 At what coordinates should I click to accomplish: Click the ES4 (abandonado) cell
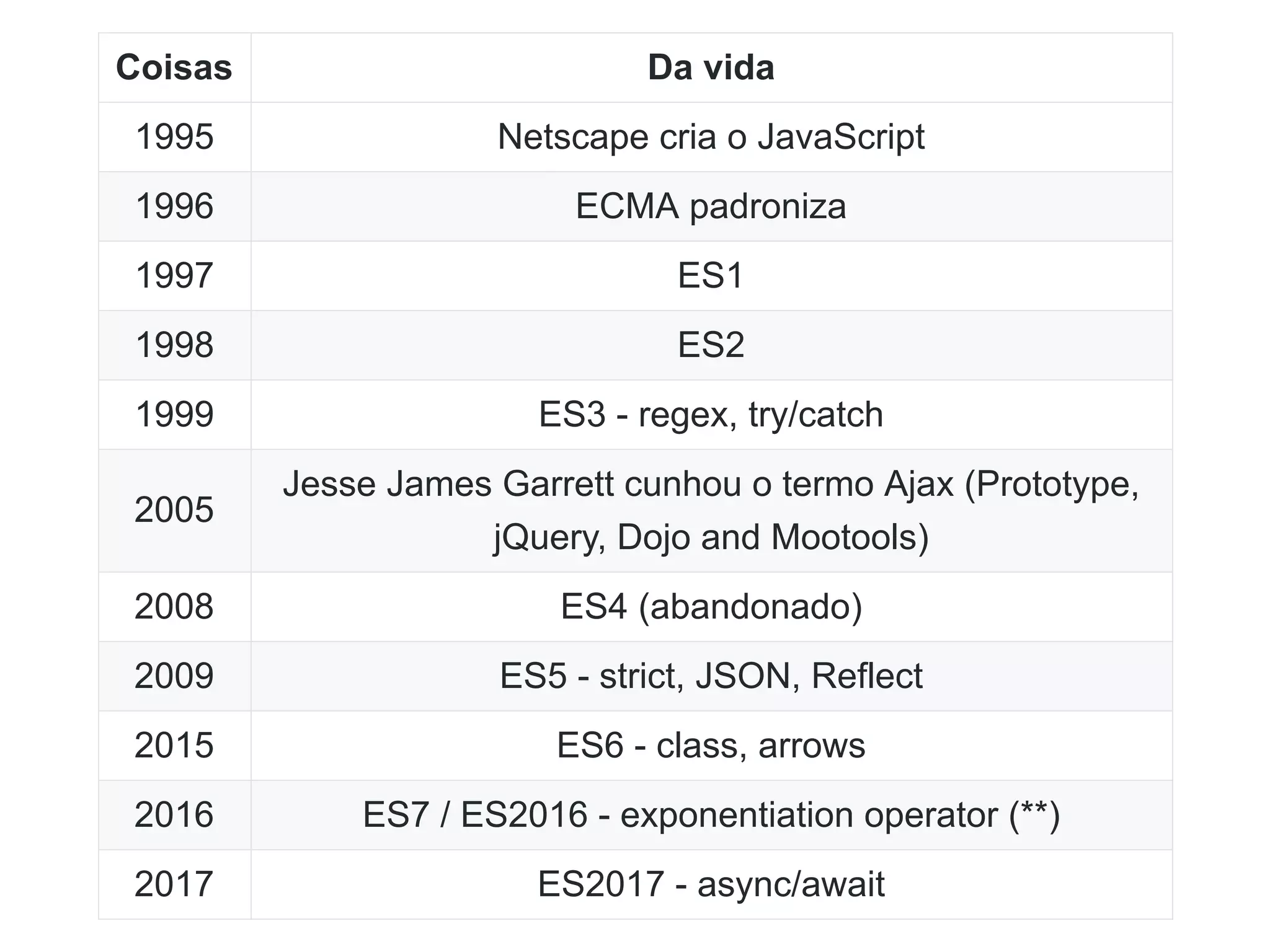711,607
